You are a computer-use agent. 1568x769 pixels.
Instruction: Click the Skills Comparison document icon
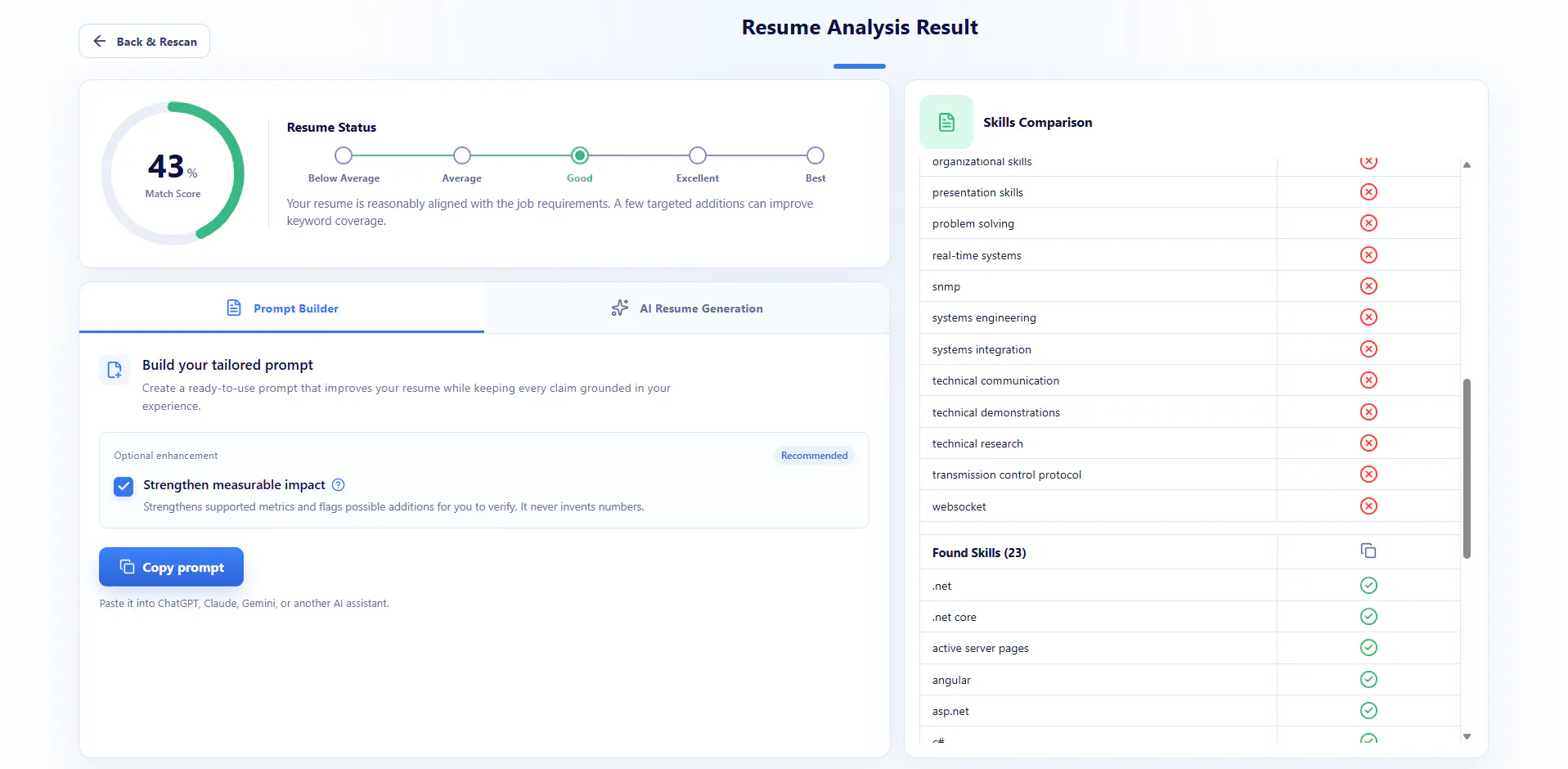click(946, 122)
